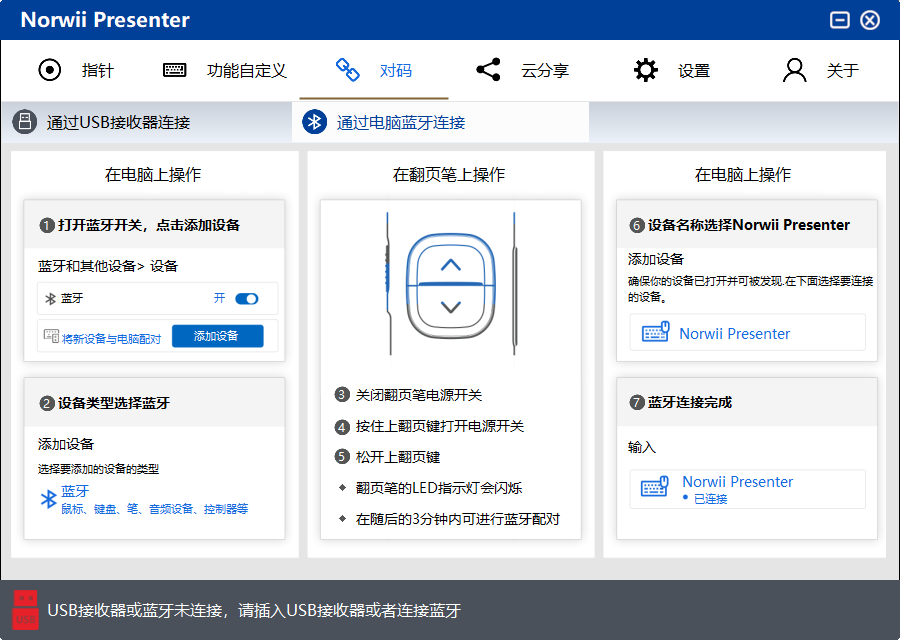Click heading 设备类型选择蓝牙

[x=114, y=403]
